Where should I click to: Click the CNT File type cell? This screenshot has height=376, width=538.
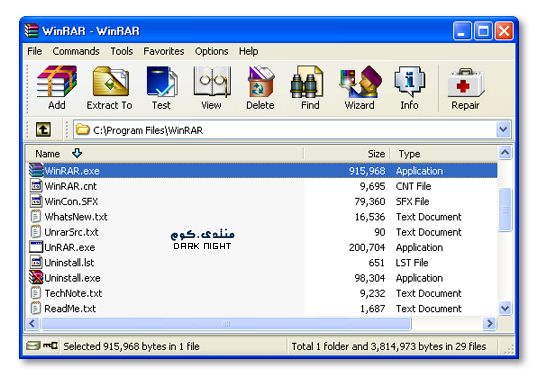coord(413,186)
